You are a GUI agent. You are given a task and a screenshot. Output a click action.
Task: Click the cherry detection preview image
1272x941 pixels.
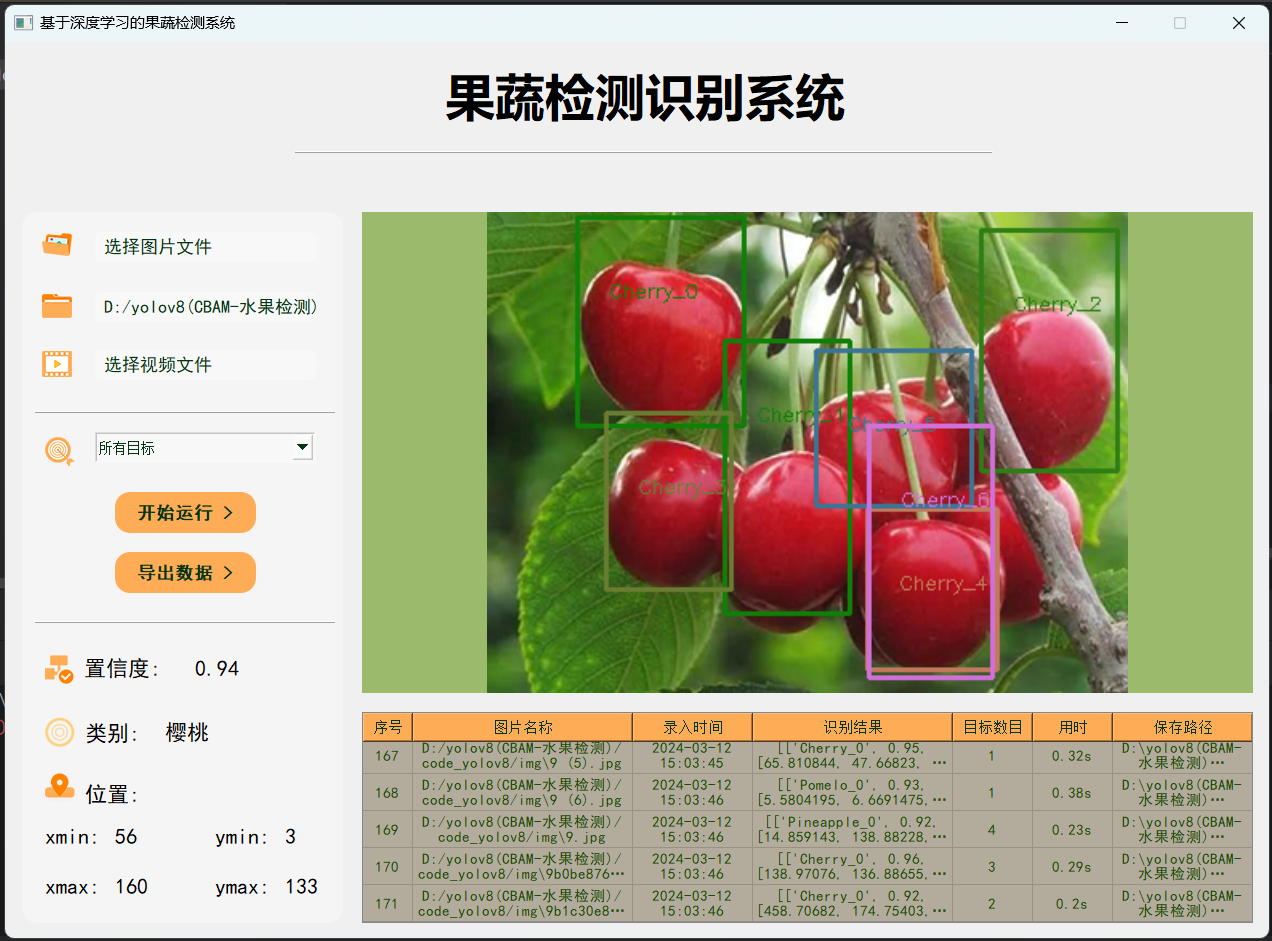pyautogui.click(x=806, y=451)
